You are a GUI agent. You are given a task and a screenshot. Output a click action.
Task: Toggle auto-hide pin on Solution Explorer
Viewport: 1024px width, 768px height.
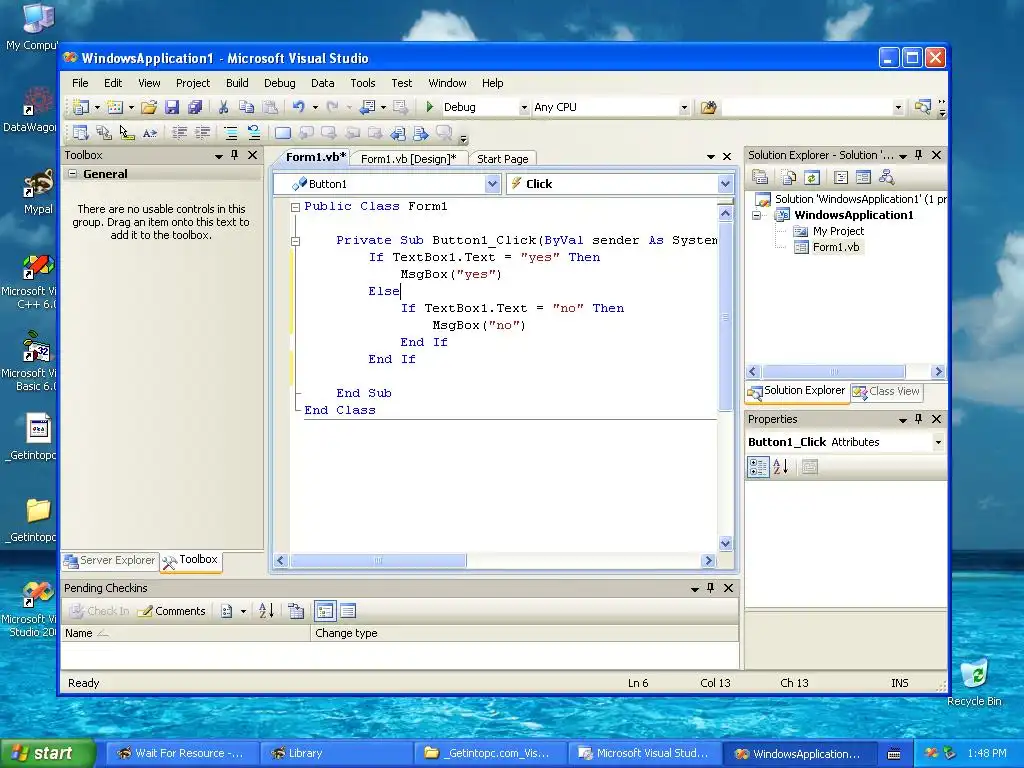coord(918,155)
